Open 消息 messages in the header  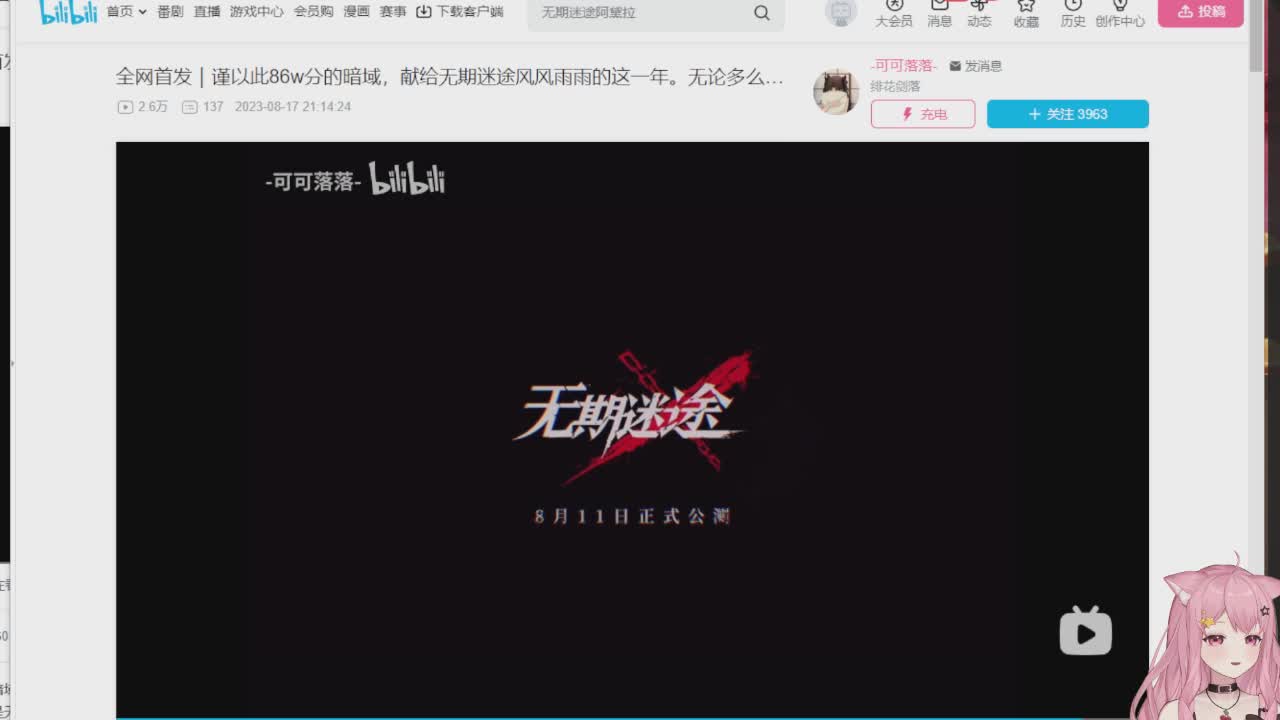pos(940,14)
